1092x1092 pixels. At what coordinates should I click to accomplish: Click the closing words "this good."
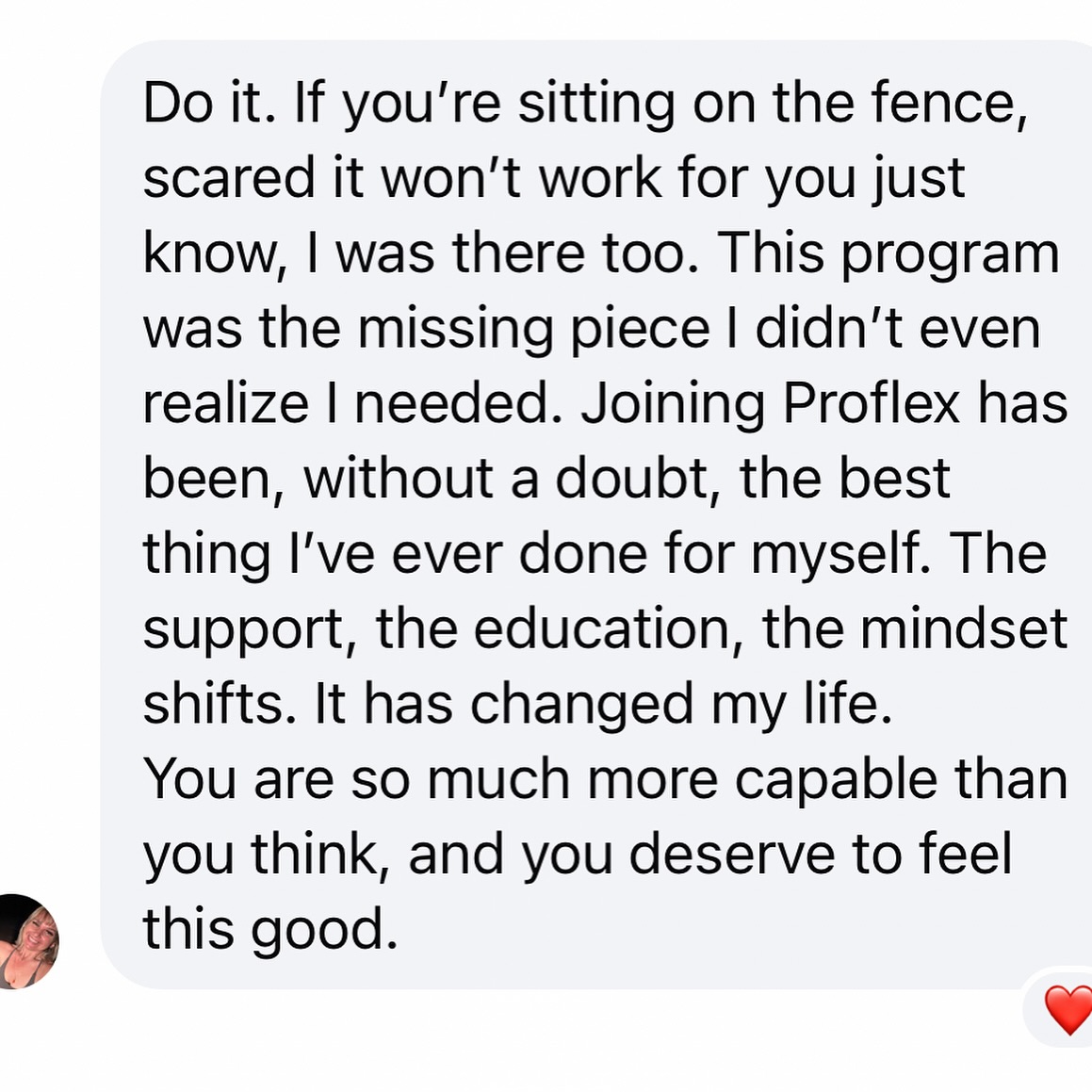[270, 931]
